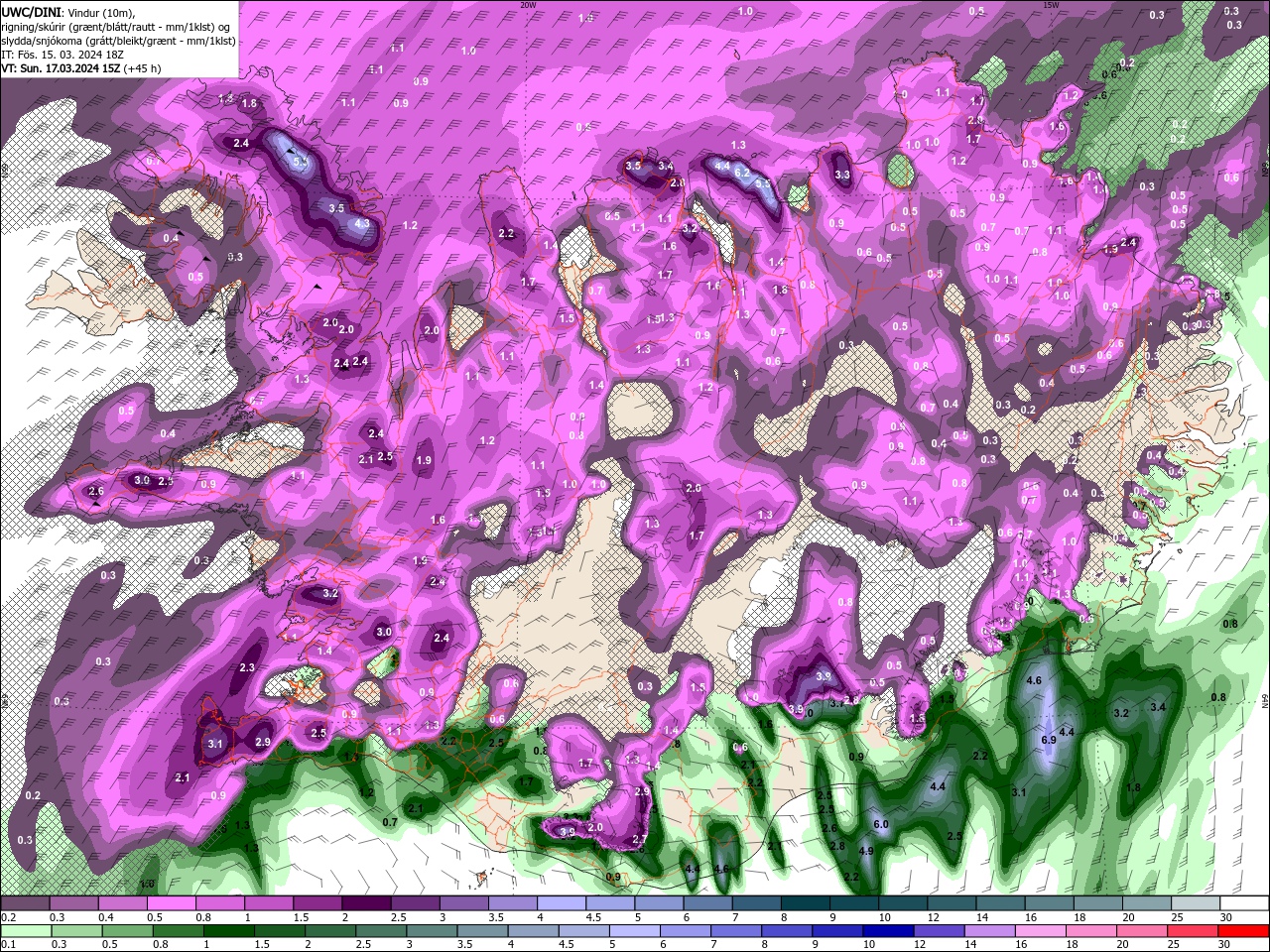The height and width of the screenshot is (952, 1270).
Task: Click the 15W longitude label
Action: [x=1051, y=5]
